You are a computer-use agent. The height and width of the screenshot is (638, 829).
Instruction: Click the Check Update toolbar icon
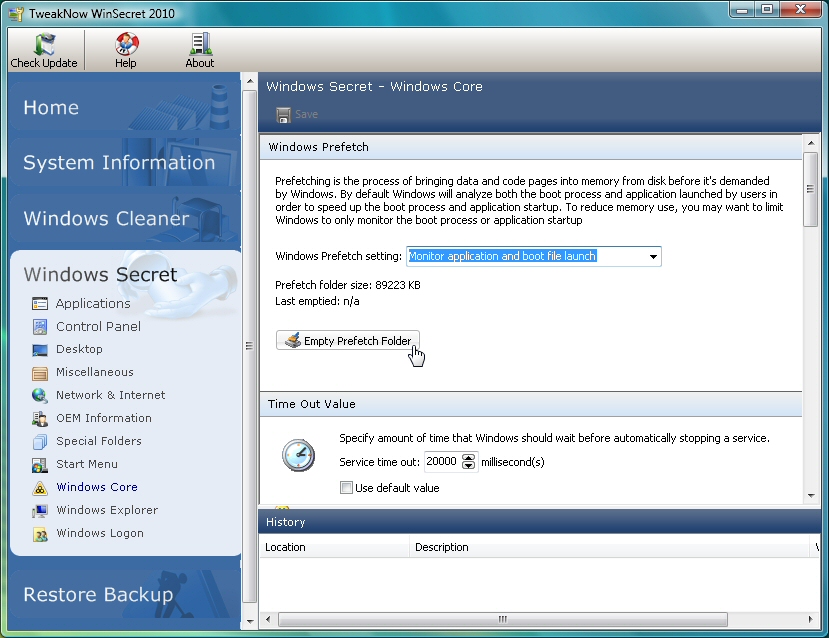click(44, 44)
